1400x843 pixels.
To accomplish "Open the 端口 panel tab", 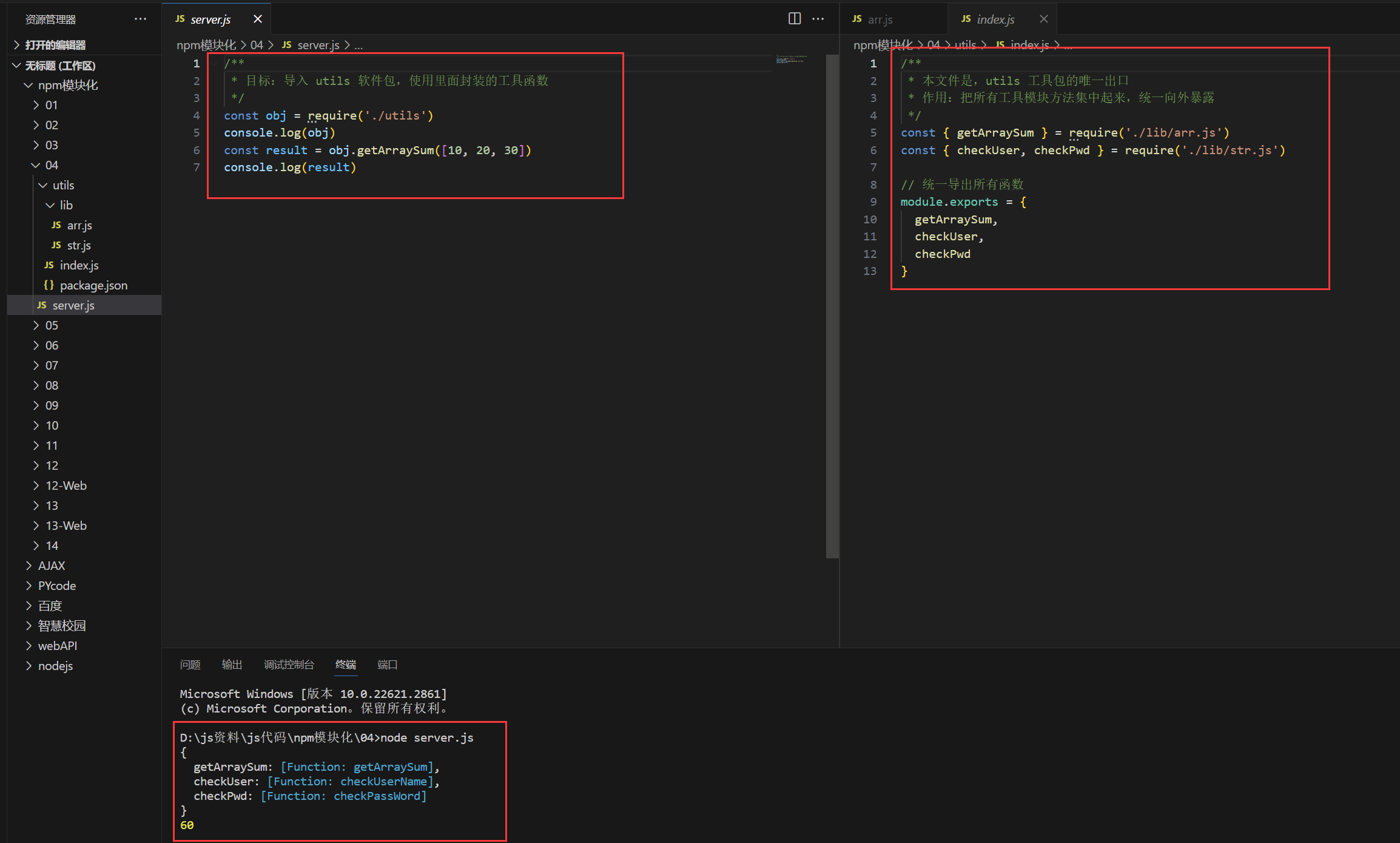I will (387, 665).
